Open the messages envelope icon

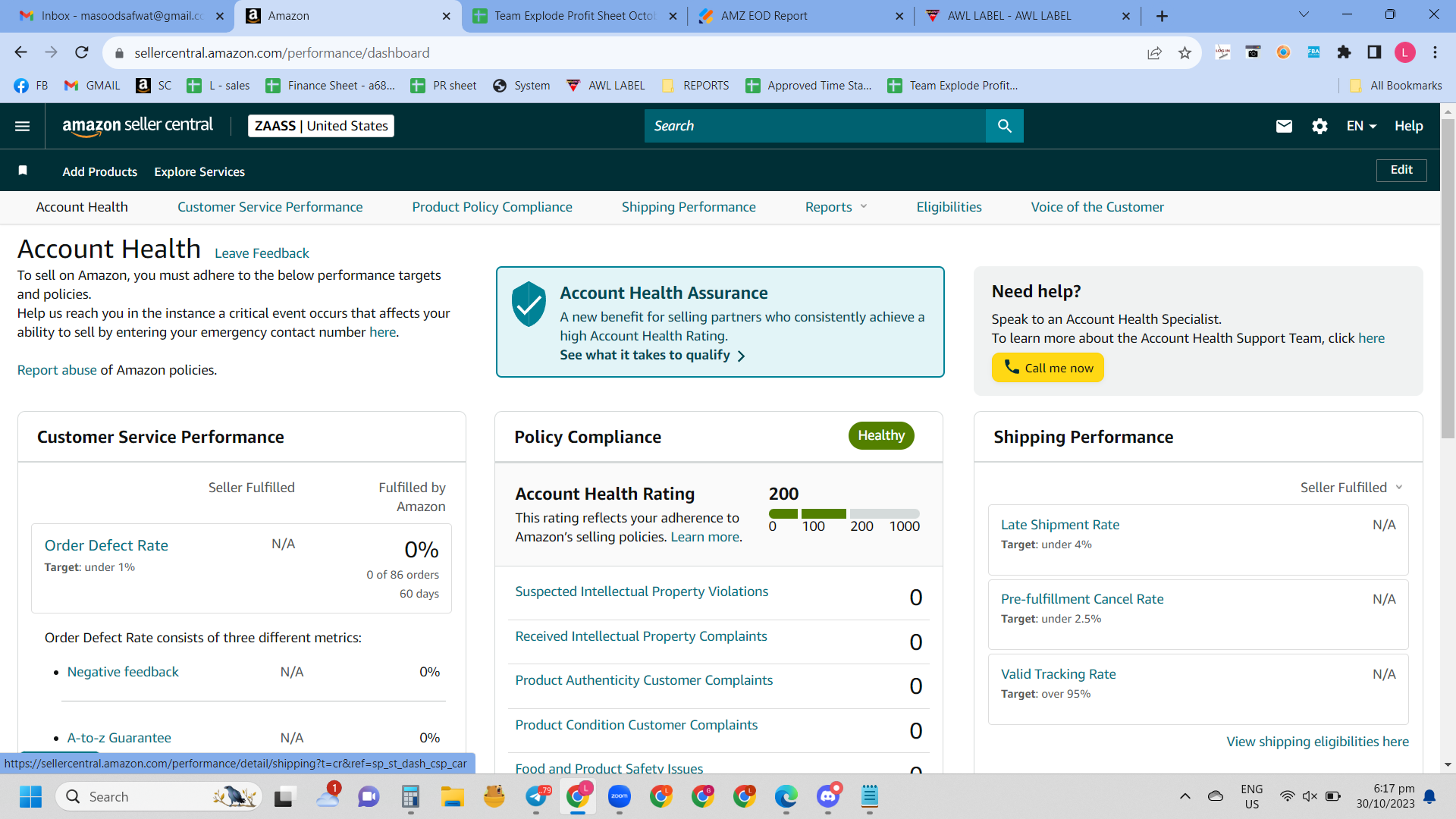click(1284, 126)
